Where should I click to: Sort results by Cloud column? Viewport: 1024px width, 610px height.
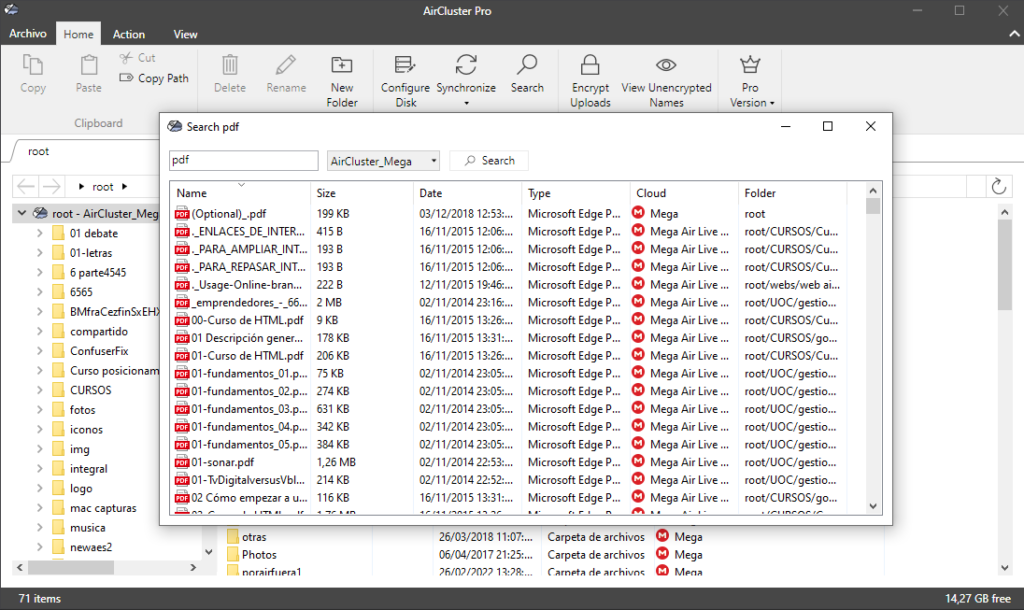(684, 193)
